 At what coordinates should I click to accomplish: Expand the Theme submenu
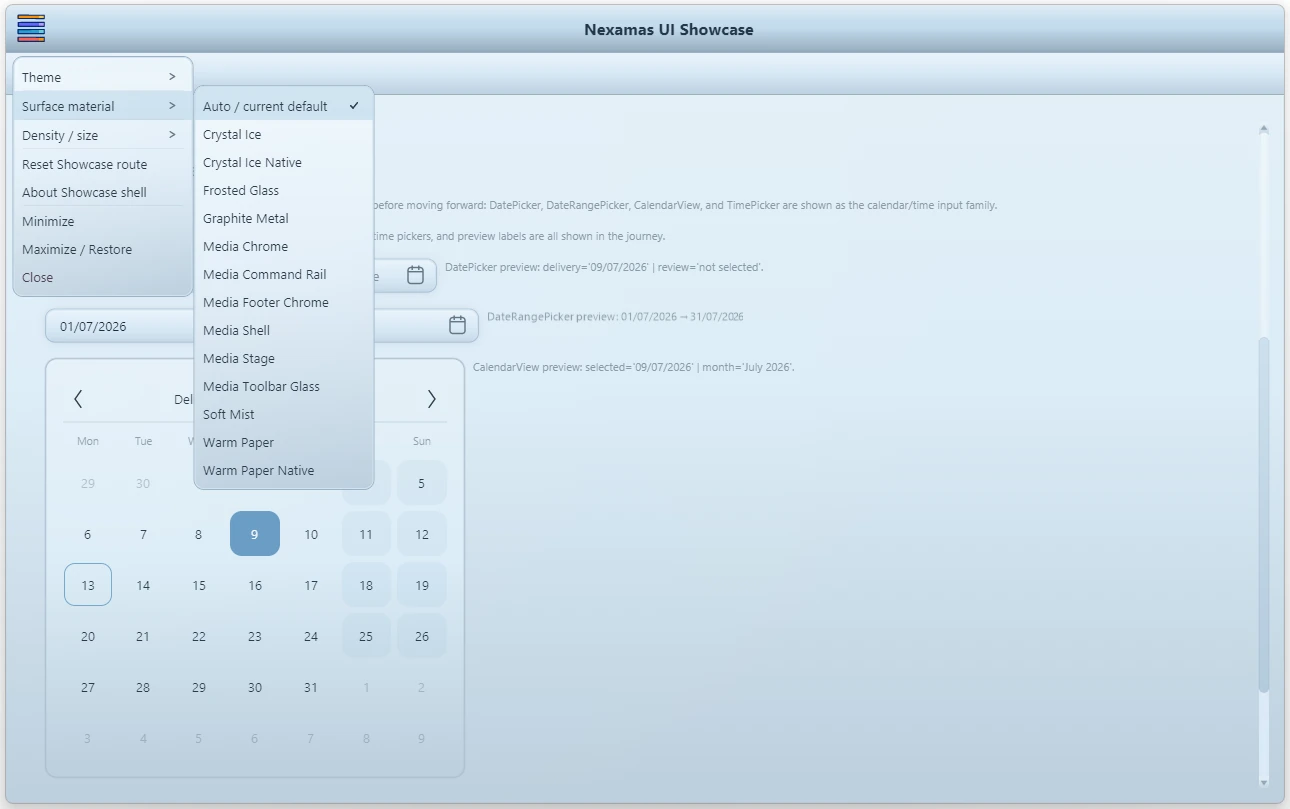pyautogui.click(x=103, y=77)
